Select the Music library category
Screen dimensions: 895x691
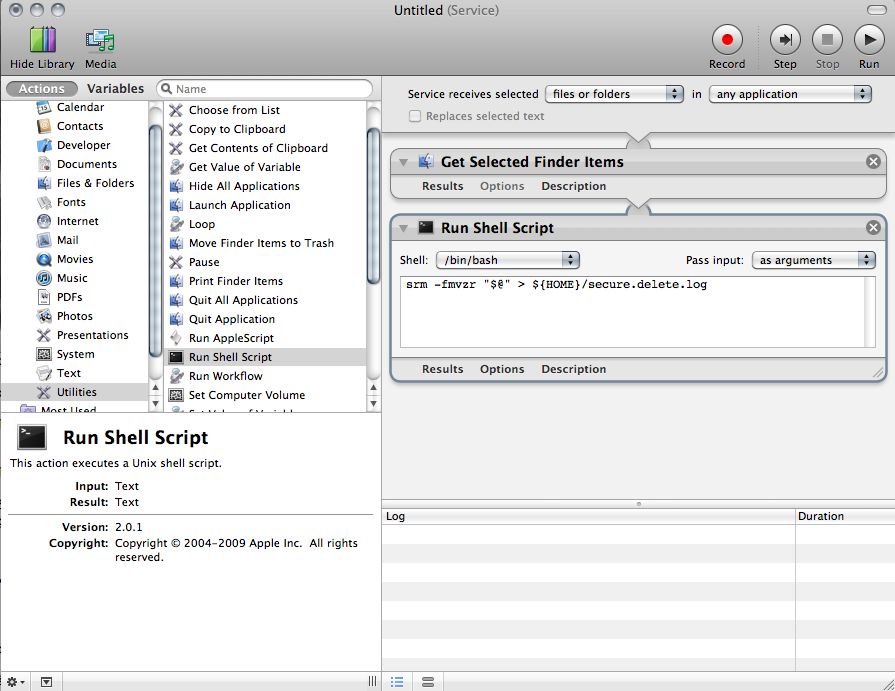coord(74,278)
